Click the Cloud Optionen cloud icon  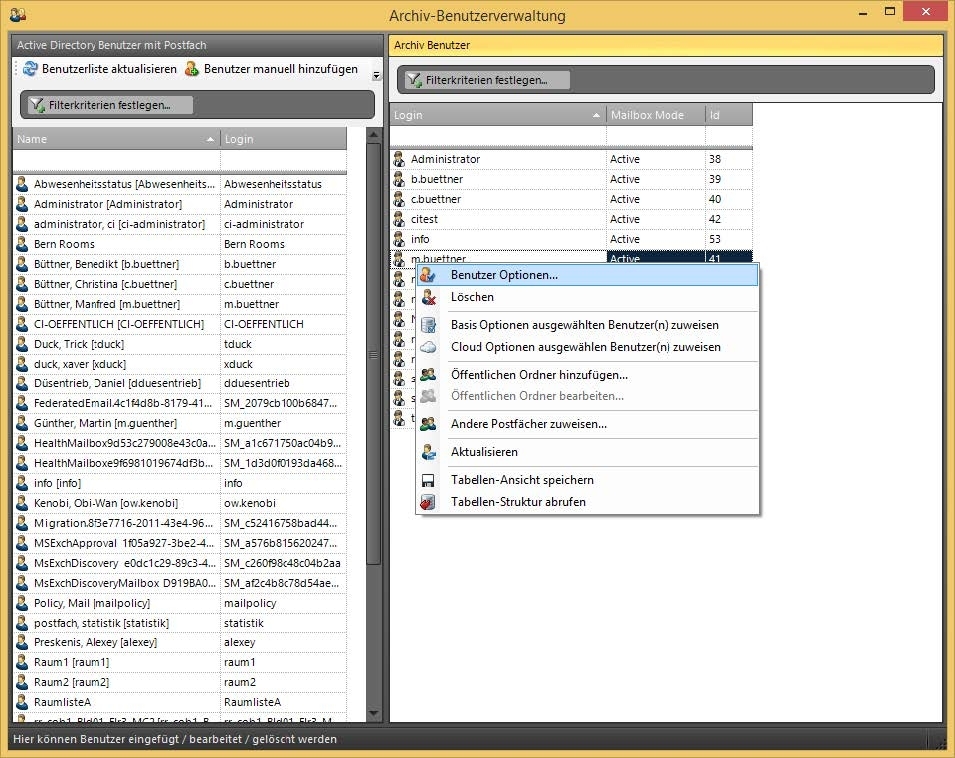click(429, 347)
